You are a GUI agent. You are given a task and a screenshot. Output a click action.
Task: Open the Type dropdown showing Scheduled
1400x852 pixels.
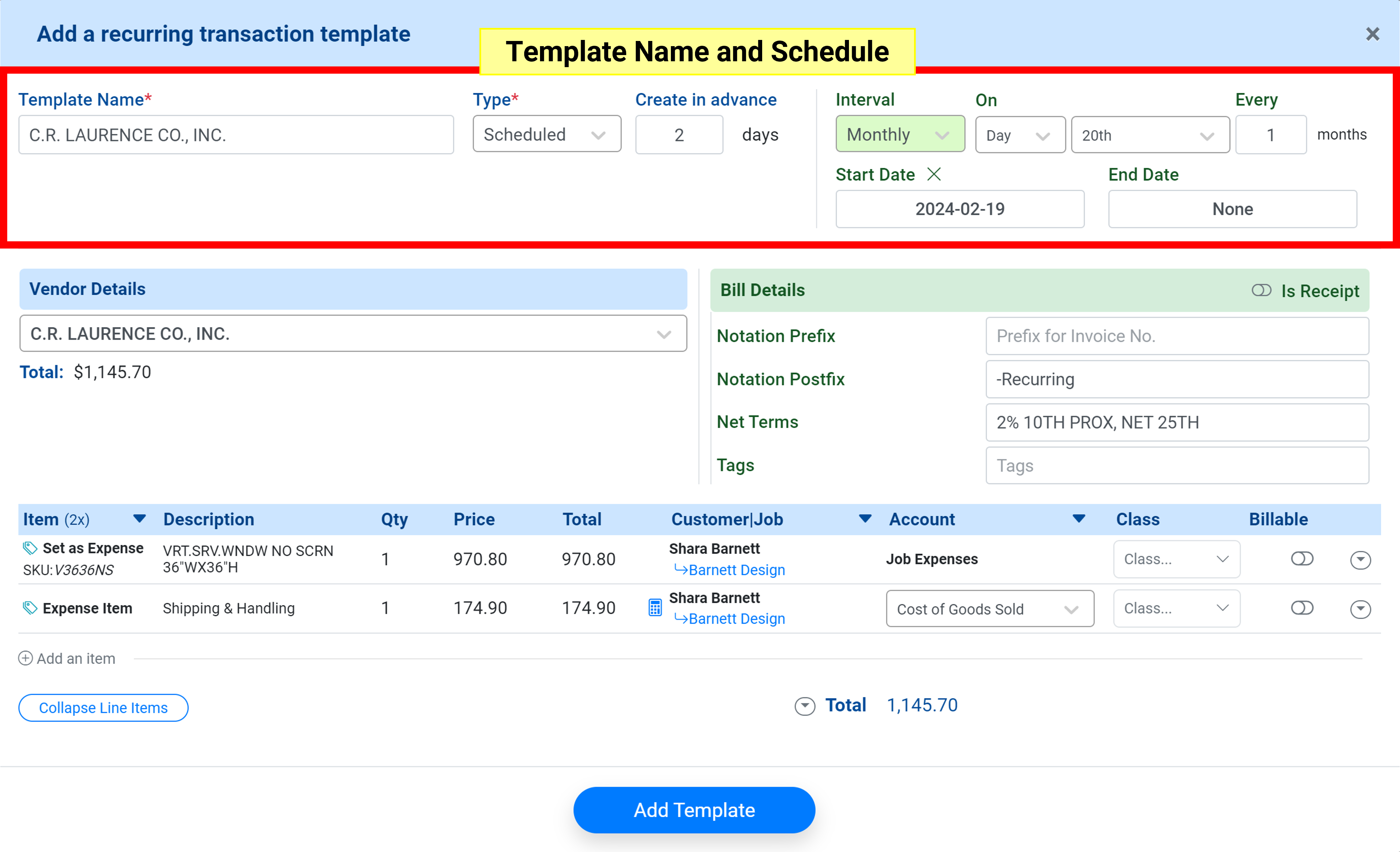coord(547,134)
